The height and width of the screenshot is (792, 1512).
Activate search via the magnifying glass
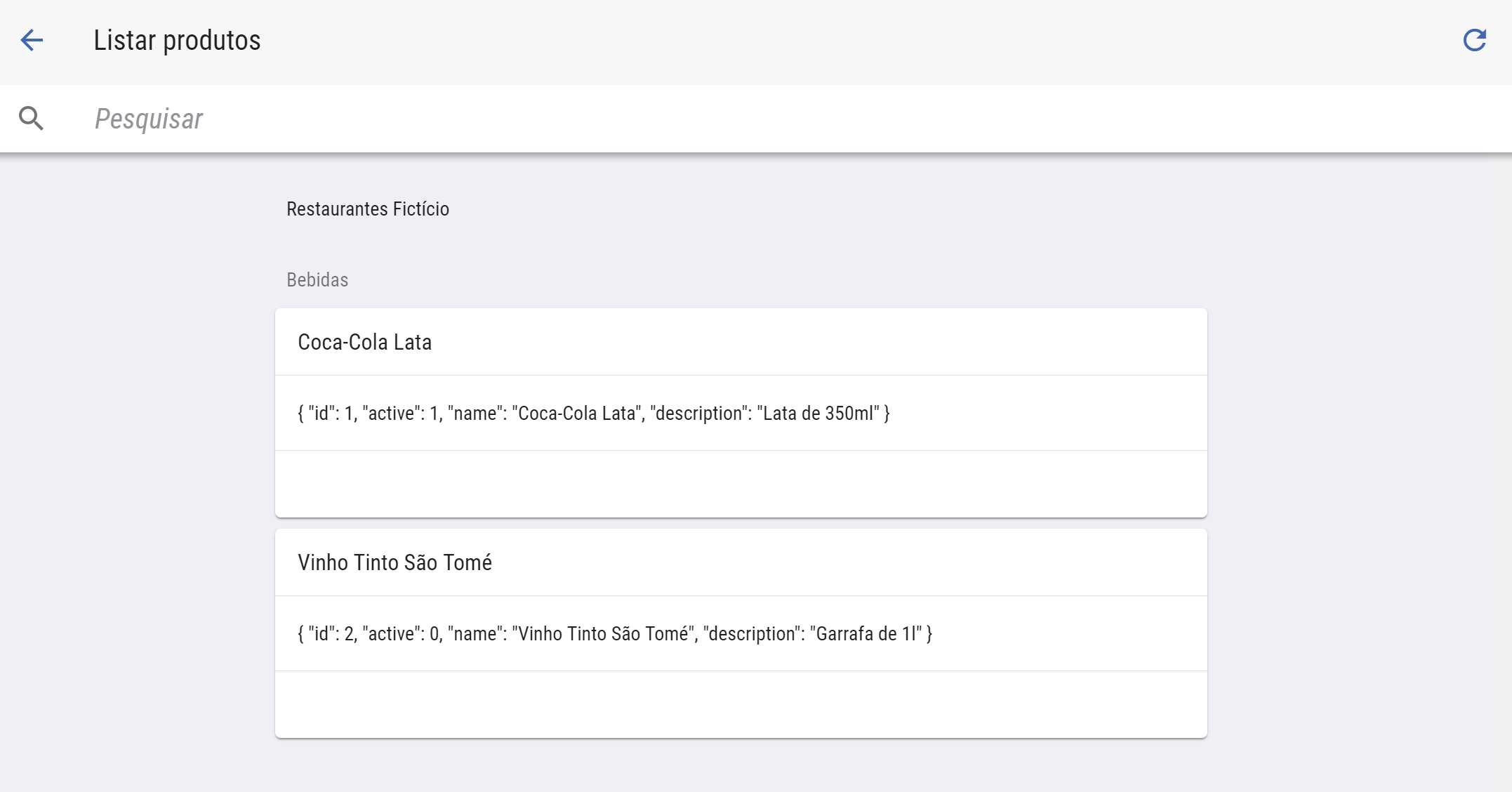point(32,118)
